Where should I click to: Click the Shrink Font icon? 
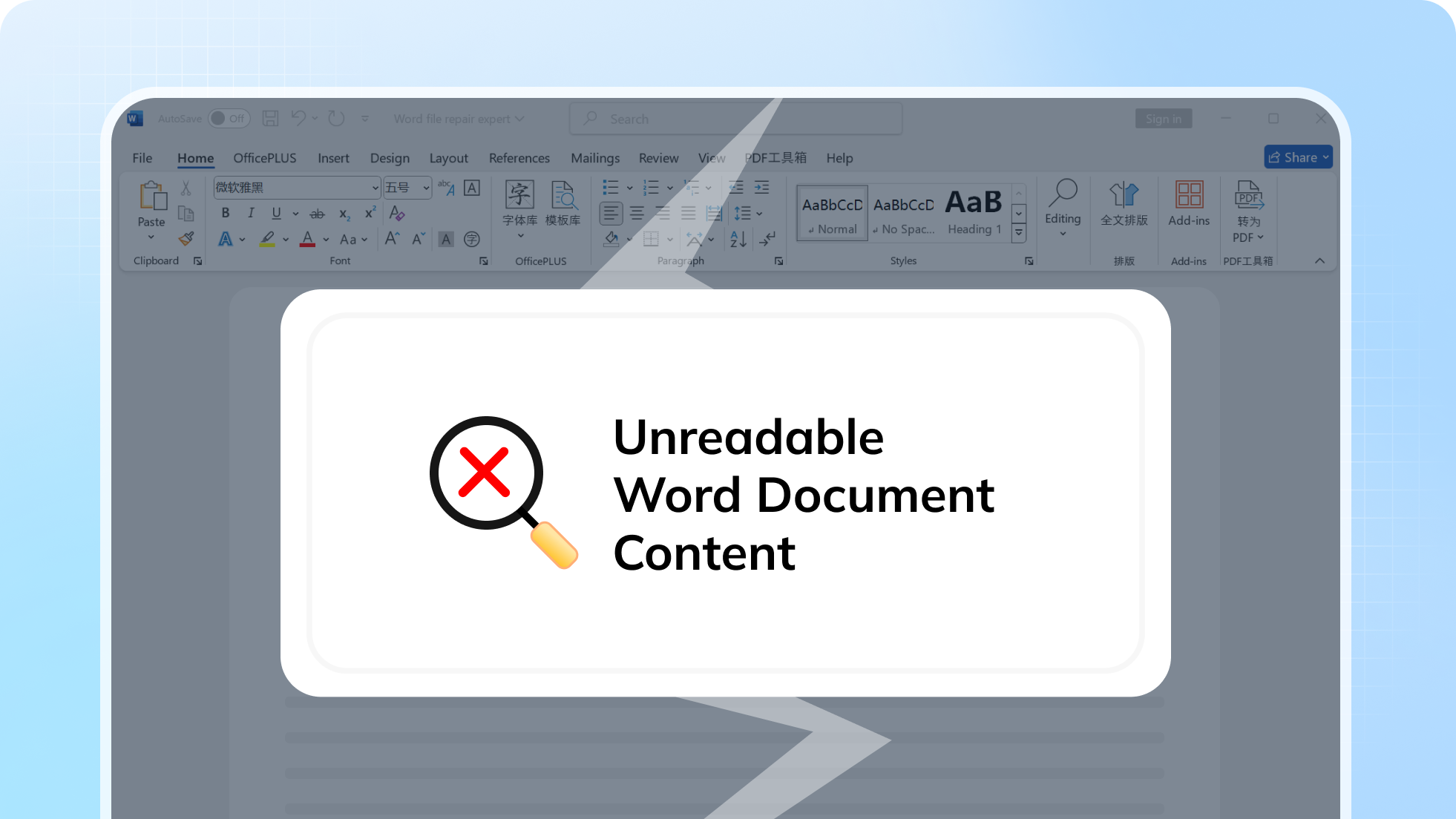pyautogui.click(x=419, y=239)
